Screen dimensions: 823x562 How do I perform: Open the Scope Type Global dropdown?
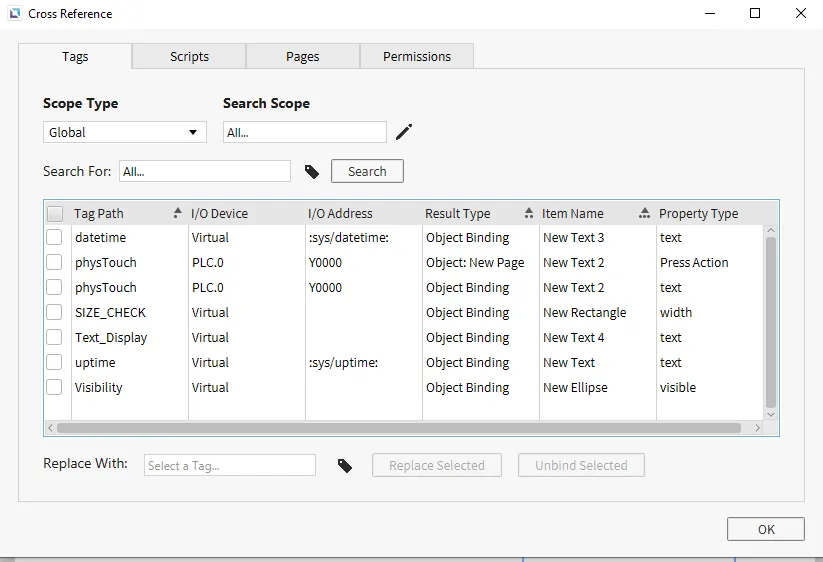point(125,132)
